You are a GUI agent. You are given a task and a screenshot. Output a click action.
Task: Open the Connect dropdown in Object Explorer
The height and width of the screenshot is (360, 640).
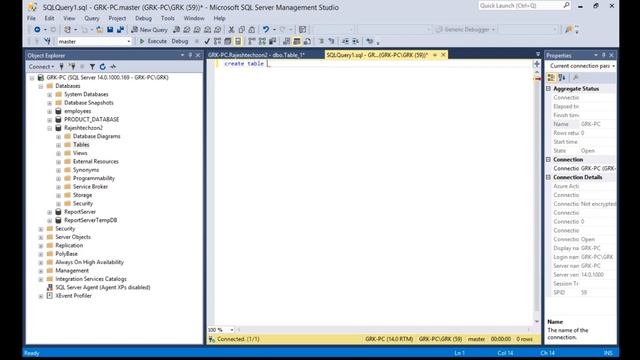41,67
